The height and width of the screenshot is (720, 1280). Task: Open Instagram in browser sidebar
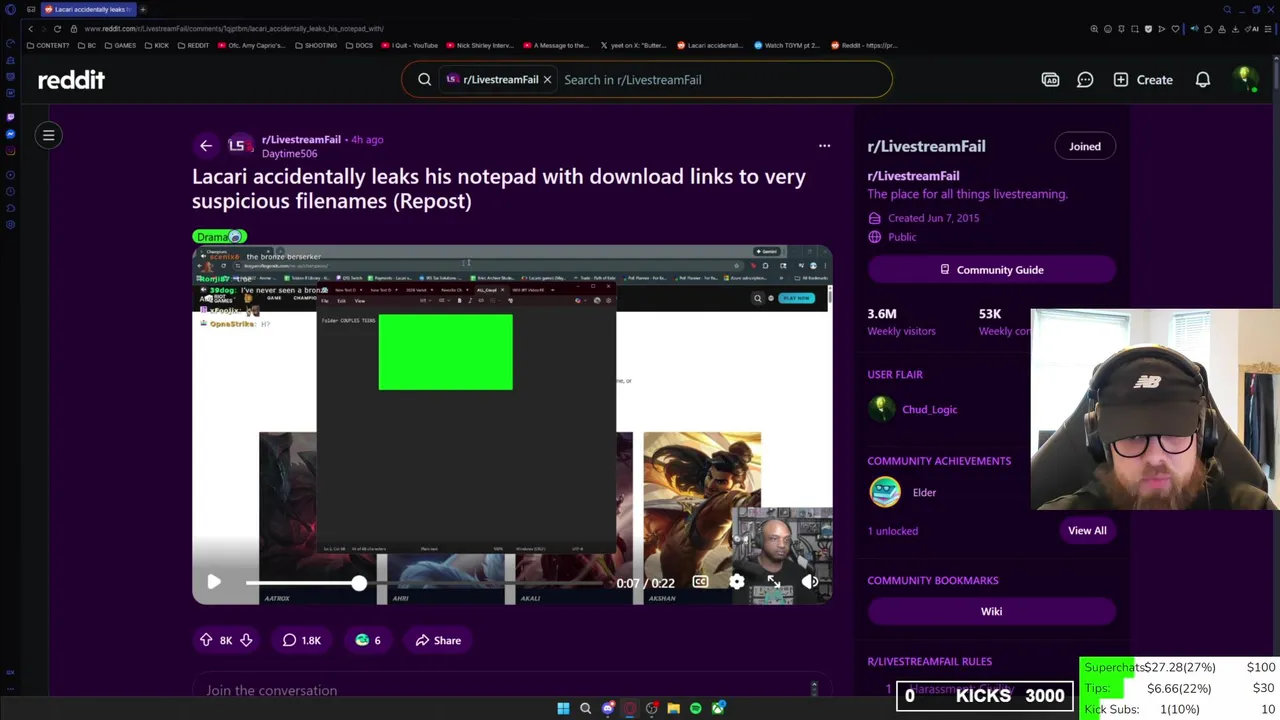(10, 151)
